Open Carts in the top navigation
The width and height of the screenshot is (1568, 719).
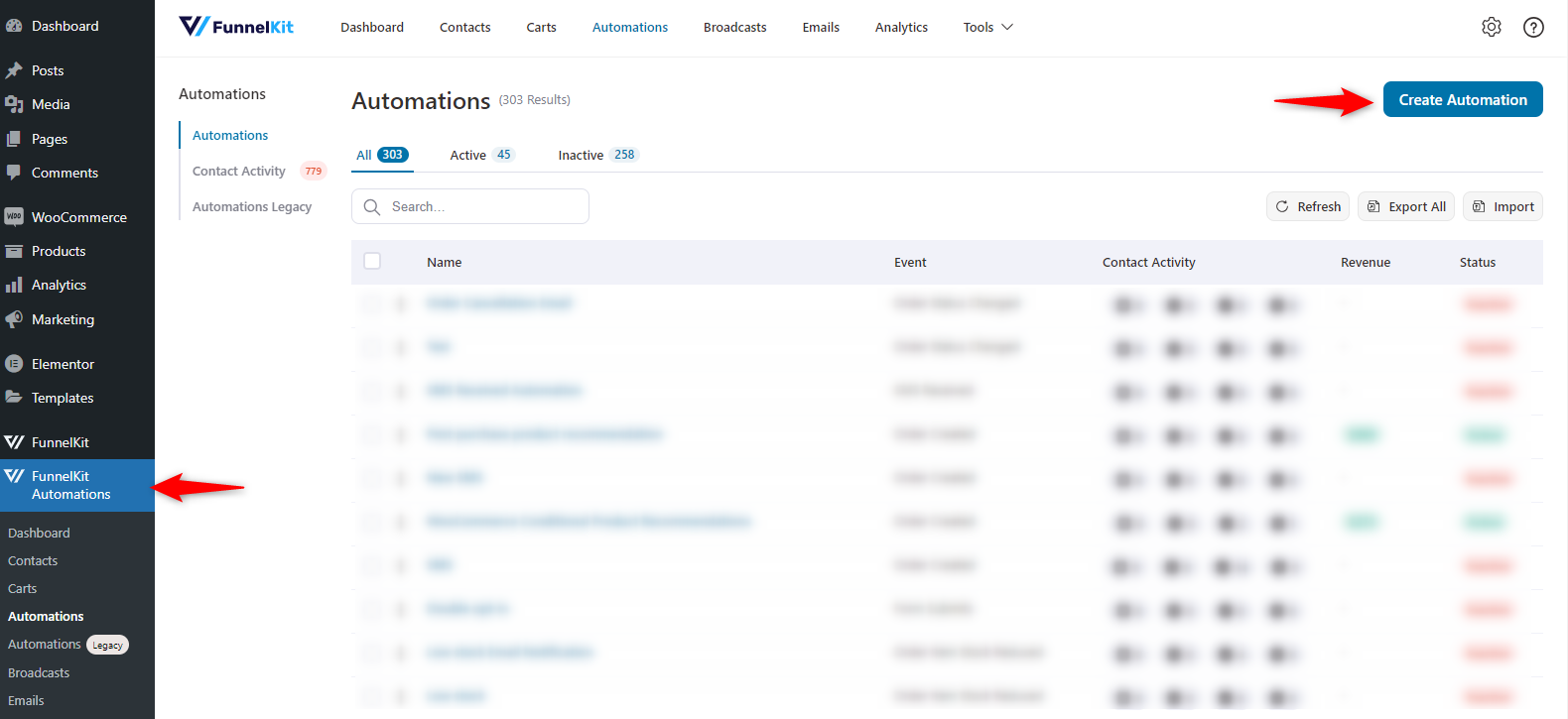541,27
